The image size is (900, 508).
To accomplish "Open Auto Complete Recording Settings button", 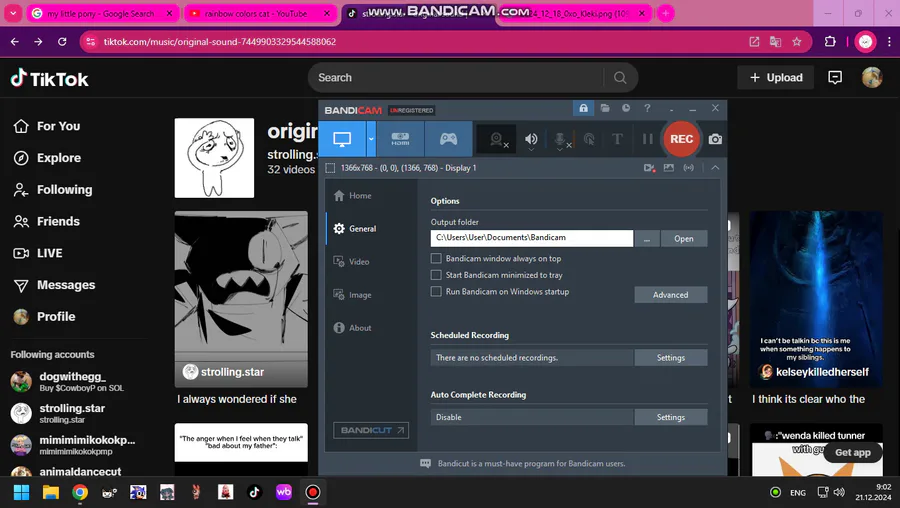I will coord(670,417).
